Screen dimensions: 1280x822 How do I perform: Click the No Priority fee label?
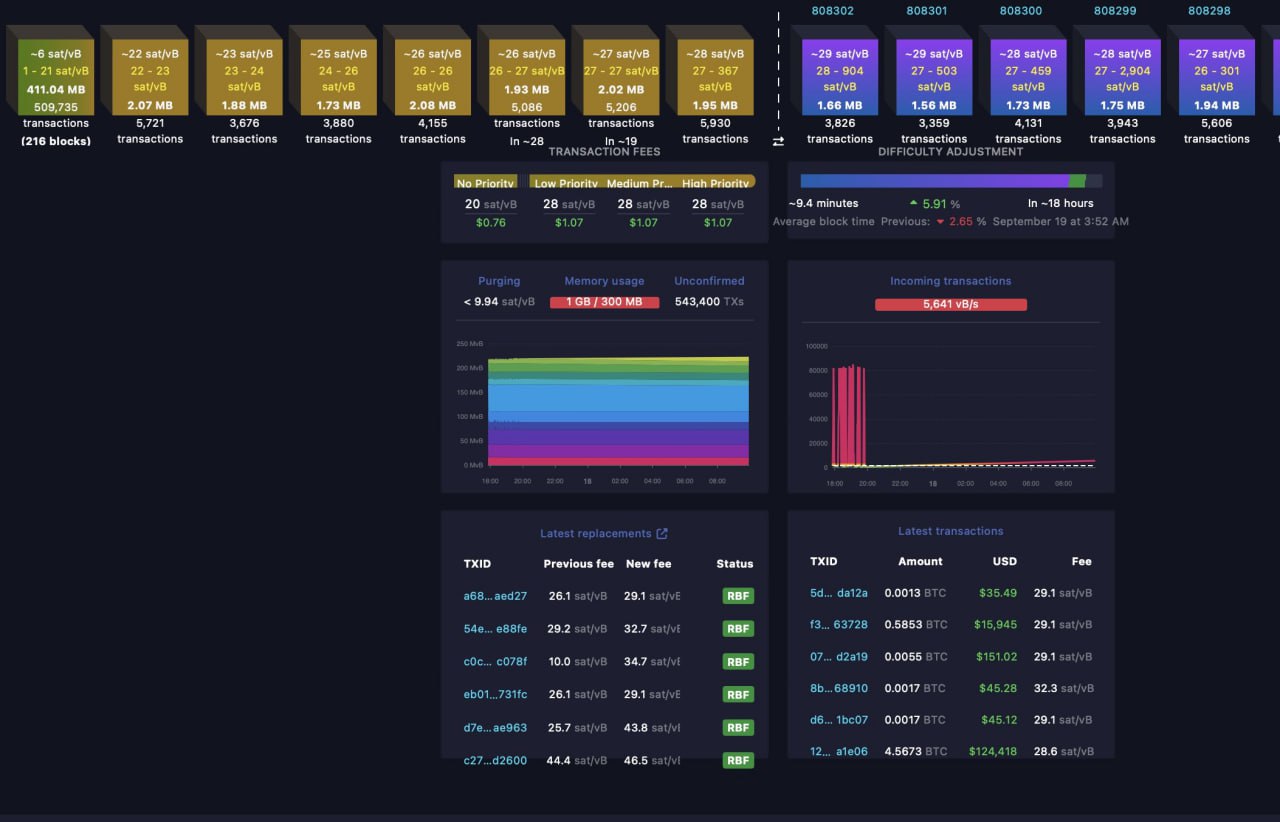tap(485, 183)
